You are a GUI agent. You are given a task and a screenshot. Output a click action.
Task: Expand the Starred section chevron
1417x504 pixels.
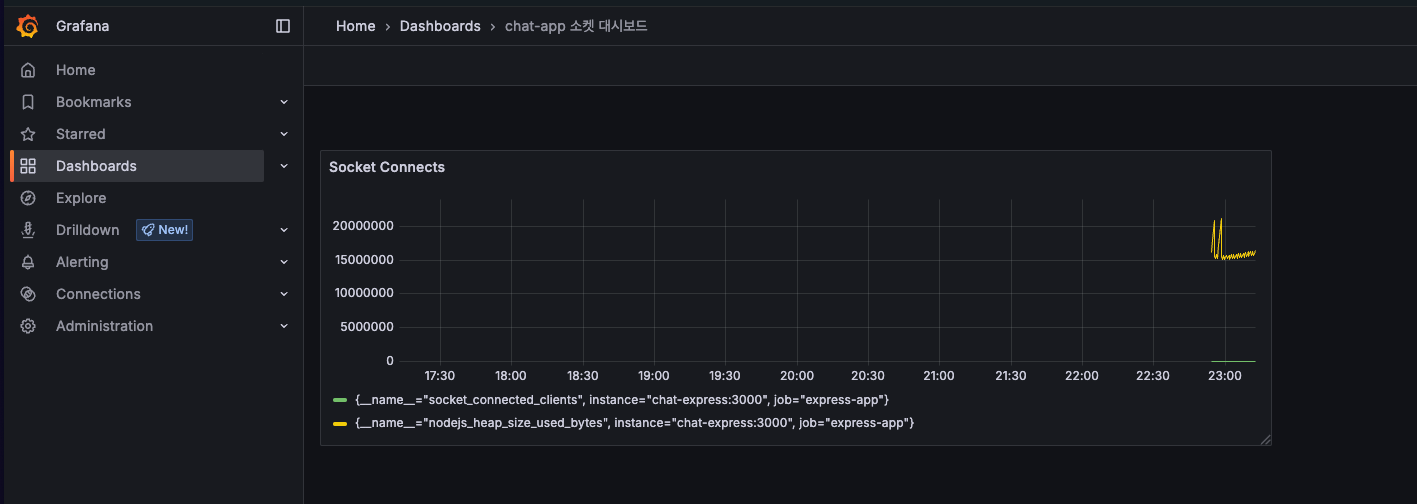(284, 134)
